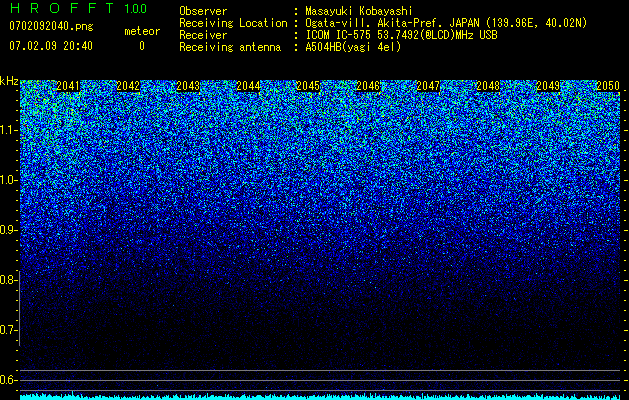Click the 0.8 frequency axis label

8,280
